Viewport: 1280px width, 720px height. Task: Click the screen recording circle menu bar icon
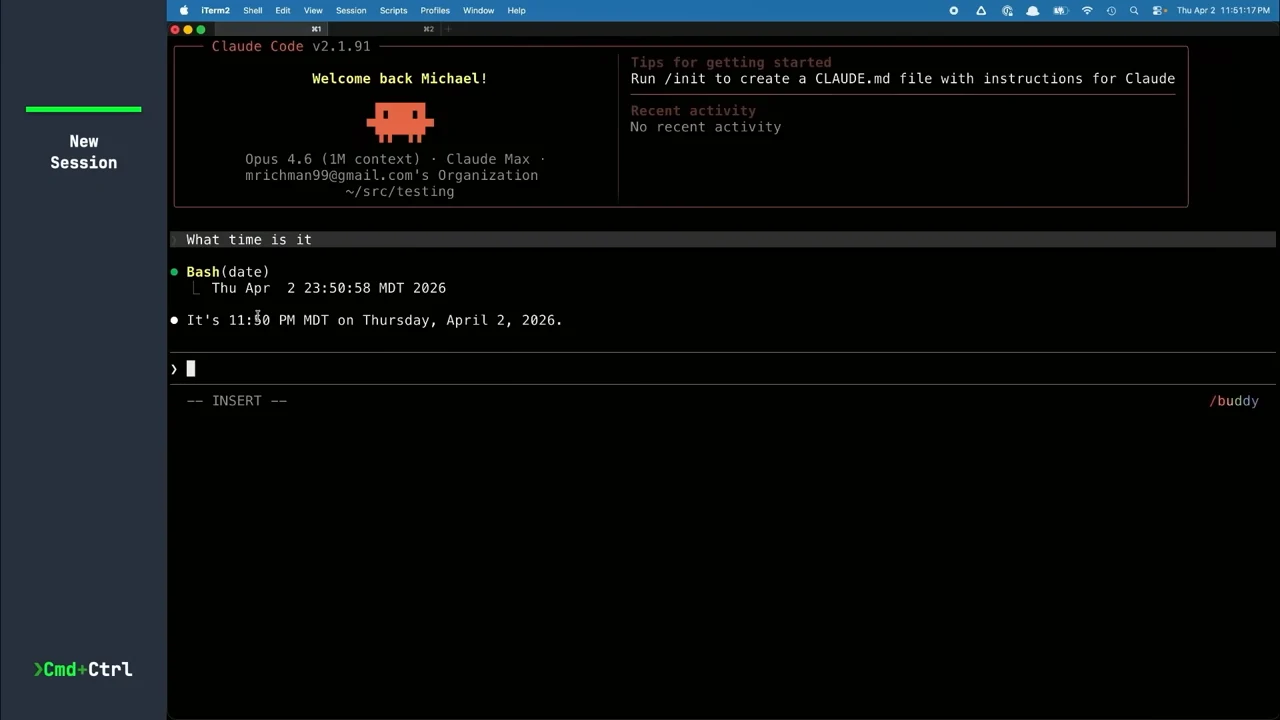[954, 10]
